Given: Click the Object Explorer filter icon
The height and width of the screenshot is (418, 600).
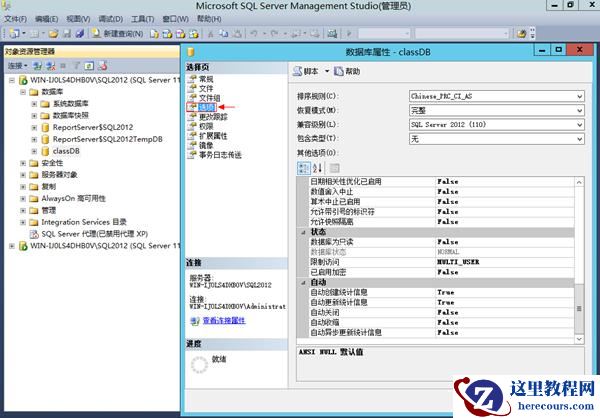Looking at the screenshot, I should pos(76,66).
